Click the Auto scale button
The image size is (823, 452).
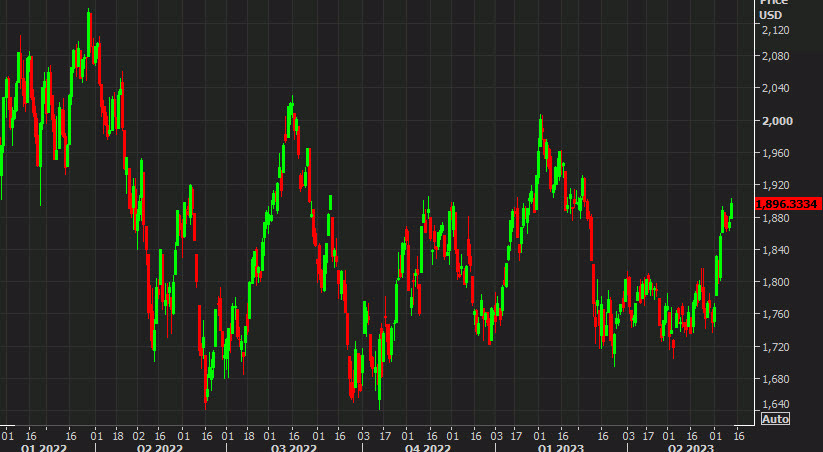click(775, 419)
